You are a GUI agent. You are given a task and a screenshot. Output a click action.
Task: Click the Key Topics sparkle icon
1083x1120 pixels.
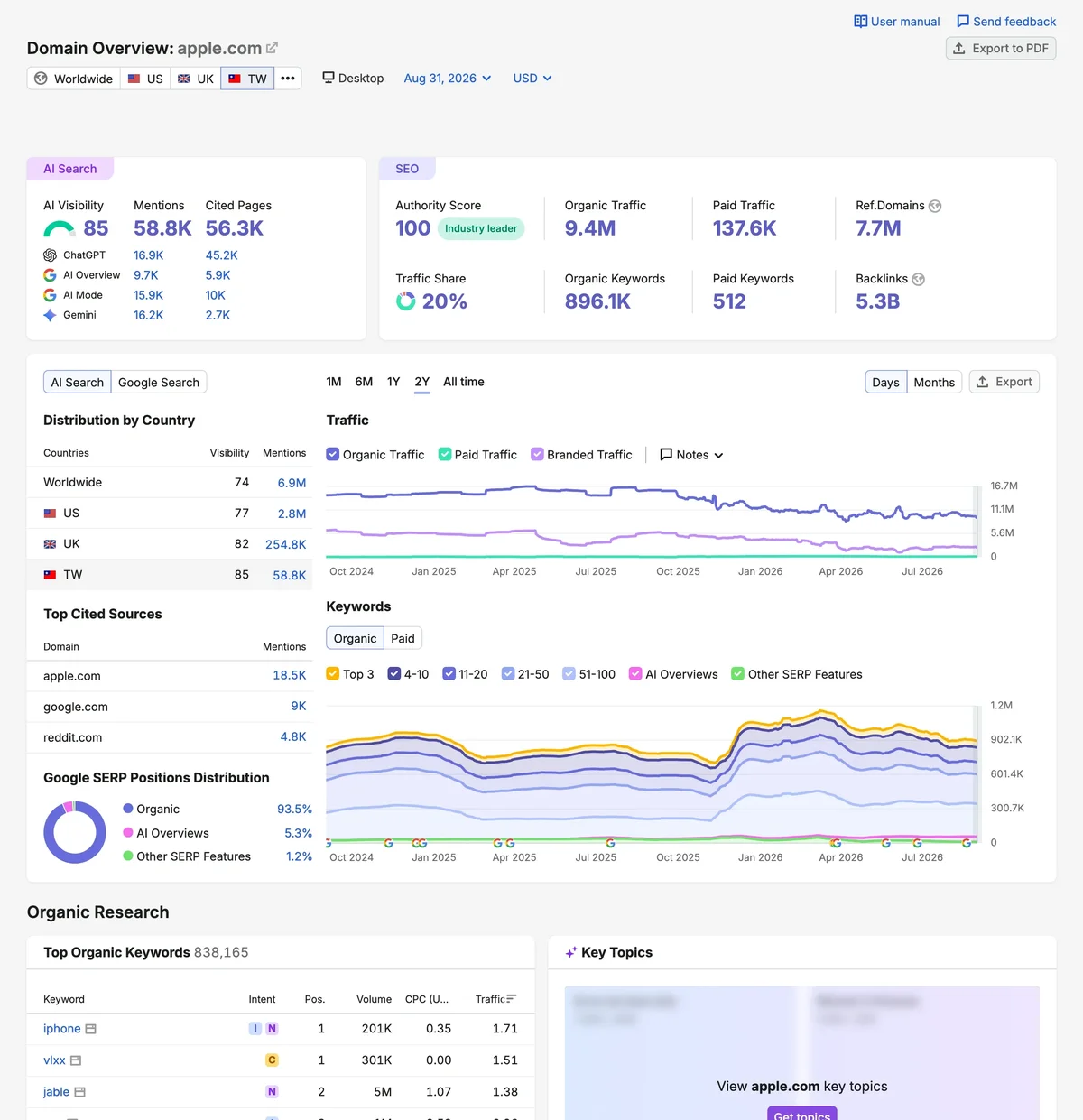pyautogui.click(x=571, y=952)
